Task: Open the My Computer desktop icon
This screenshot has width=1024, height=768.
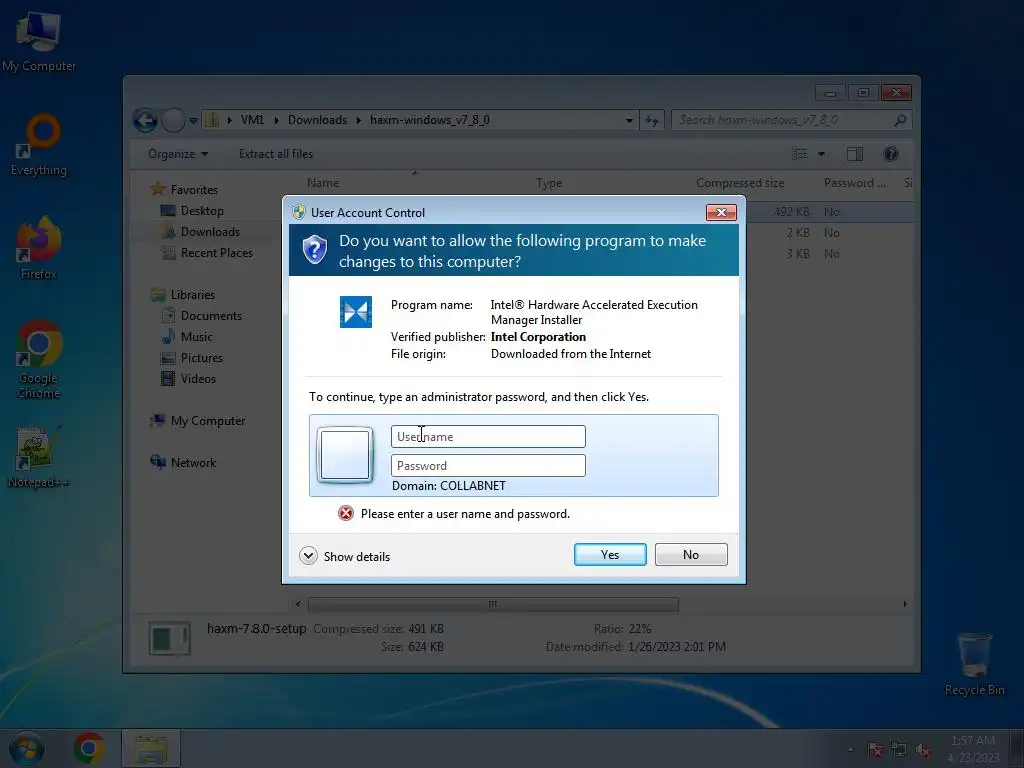Action: tap(39, 41)
